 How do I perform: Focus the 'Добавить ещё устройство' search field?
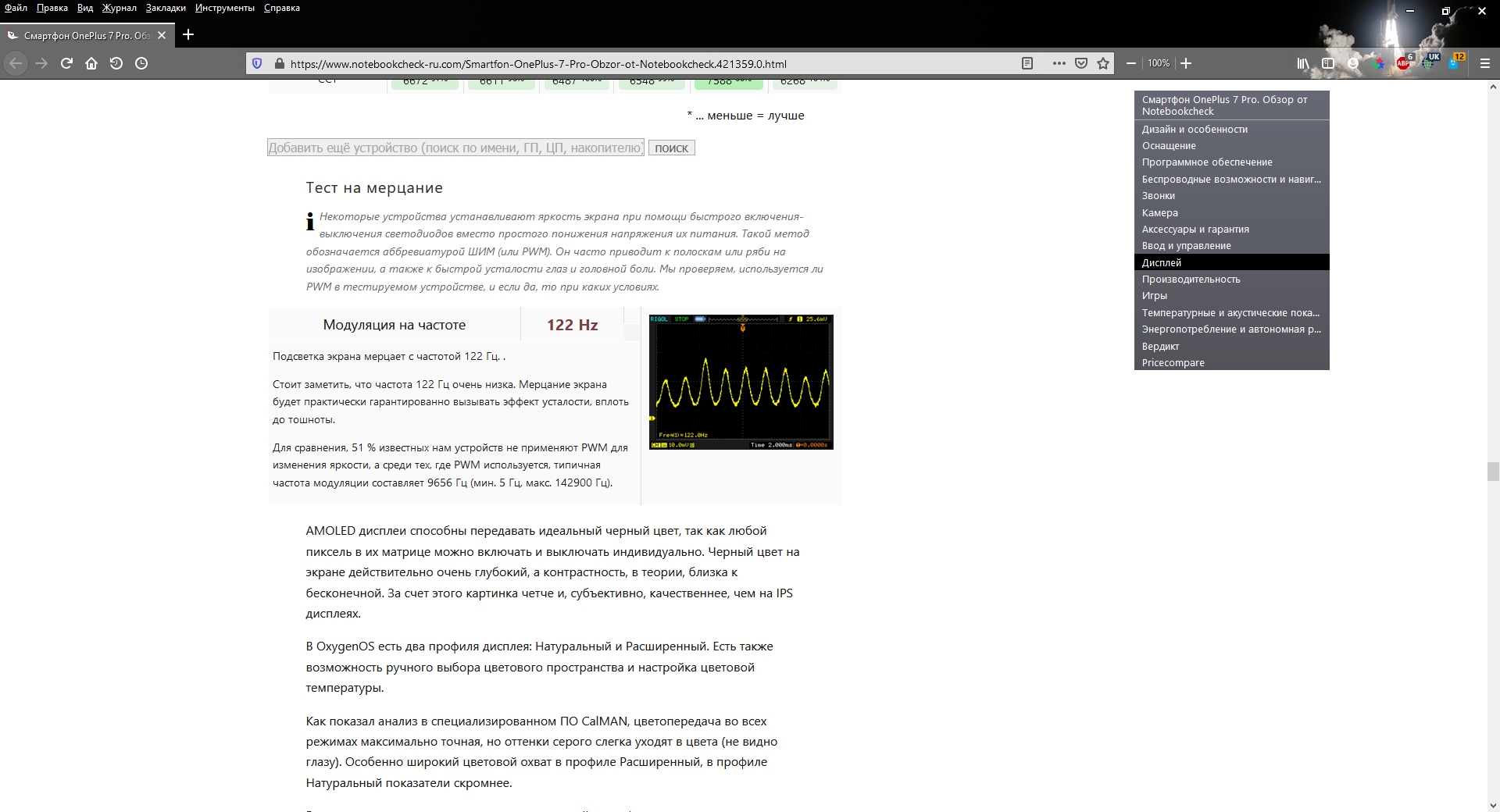pos(455,148)
